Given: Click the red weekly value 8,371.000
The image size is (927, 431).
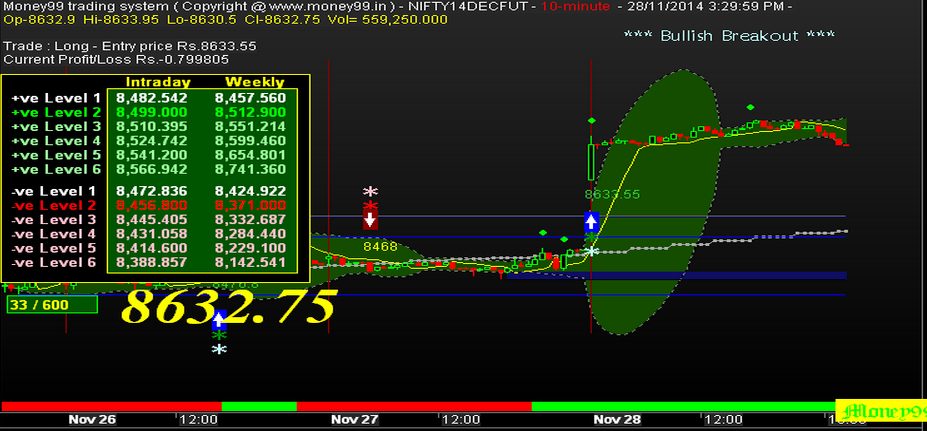Looking at the screenshot, I should [251, 206].
